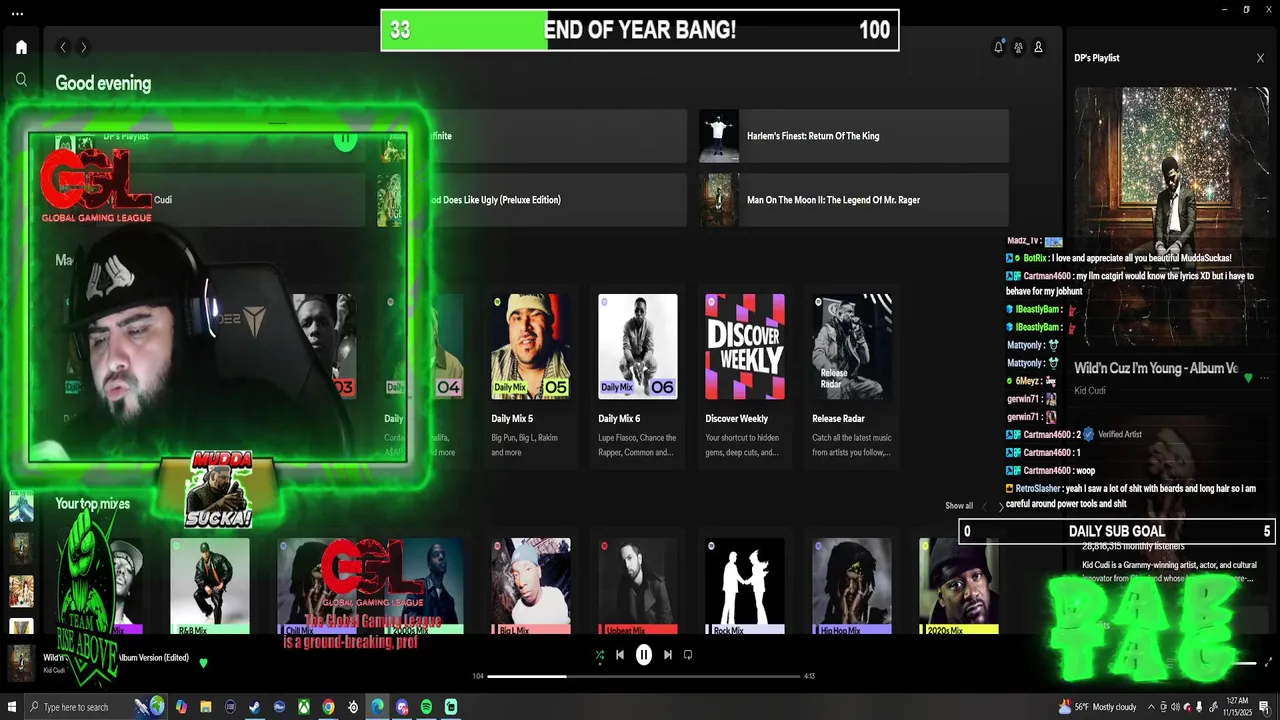Open Microsoft Edge from taskbar
This screenshot has width=1280, height=720.
pos(377,707)
